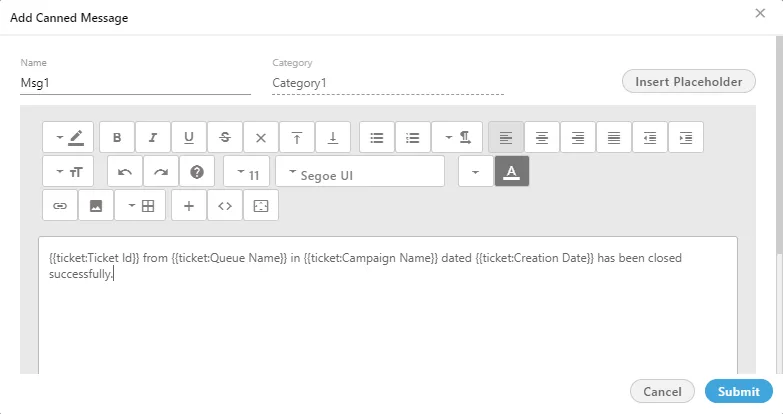Open the Segoe UI font dropdown
783x414 pixels.
click(360, 171)
